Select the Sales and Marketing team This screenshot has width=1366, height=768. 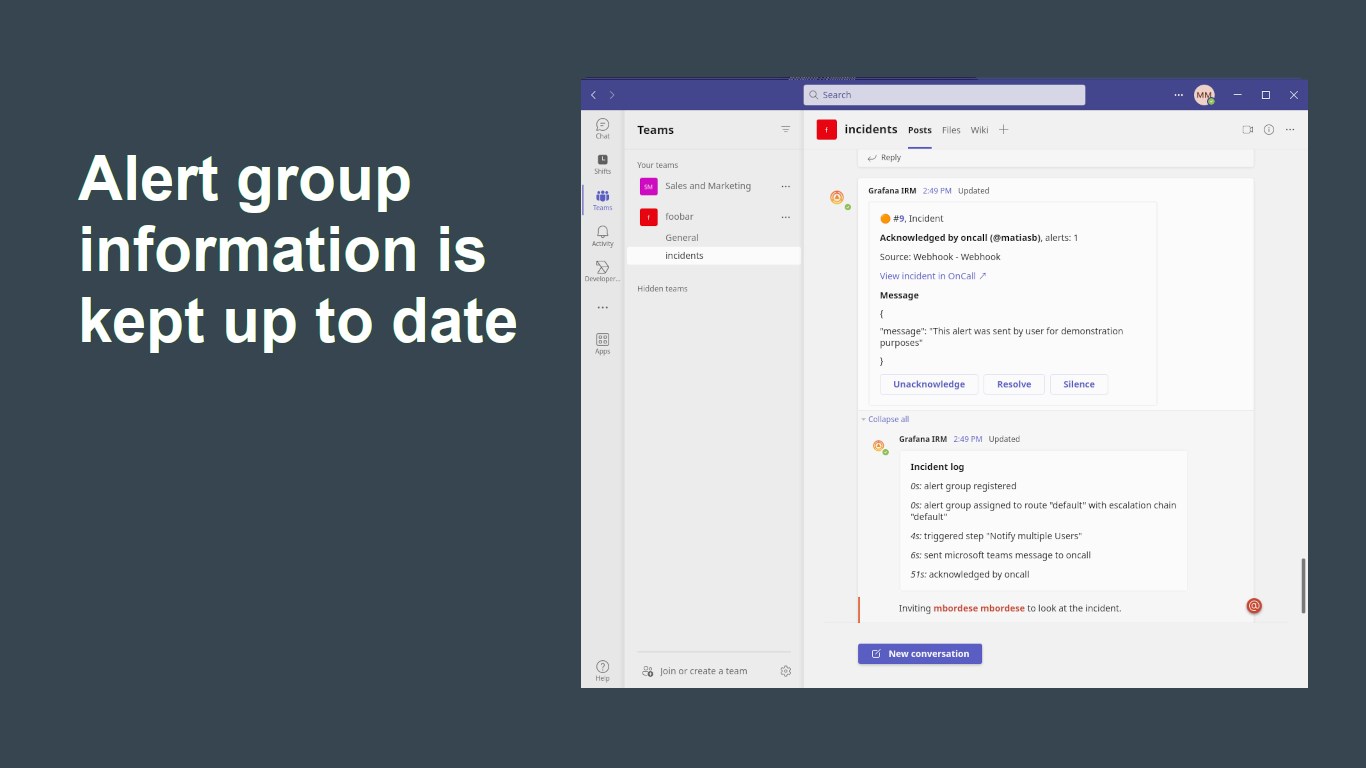click(x=708, y=186)
